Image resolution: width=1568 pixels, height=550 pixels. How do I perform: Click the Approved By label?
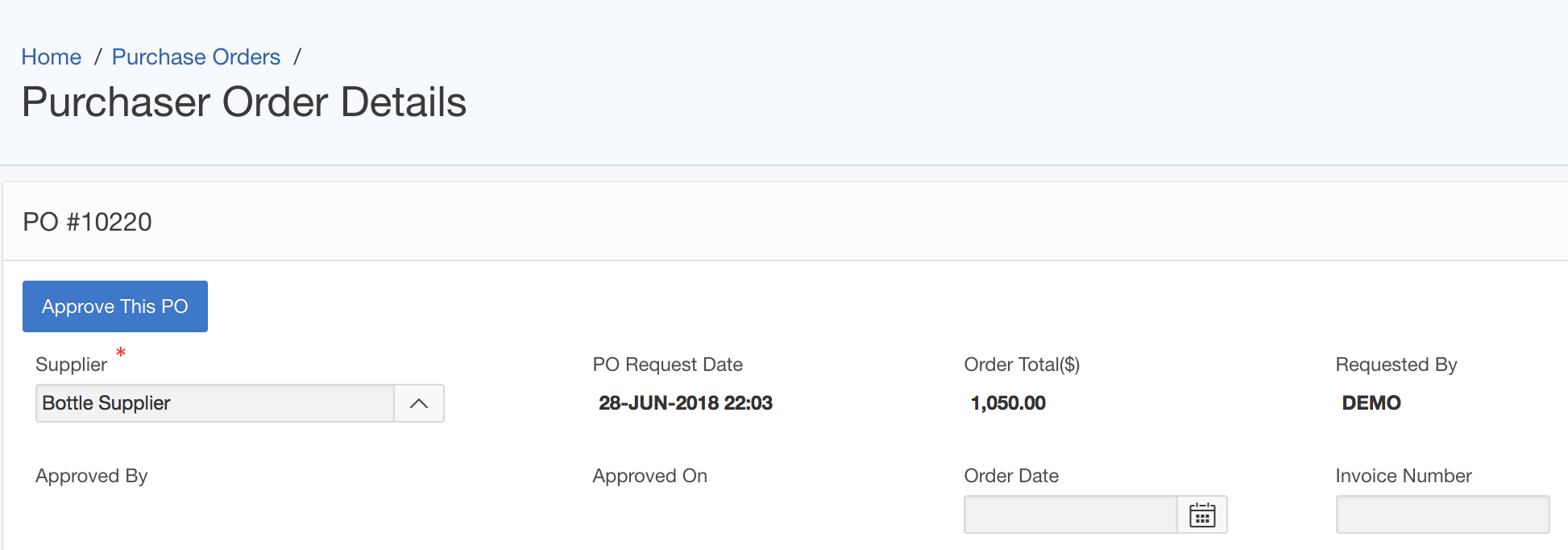pyautogui.click(x=91, y=476)
